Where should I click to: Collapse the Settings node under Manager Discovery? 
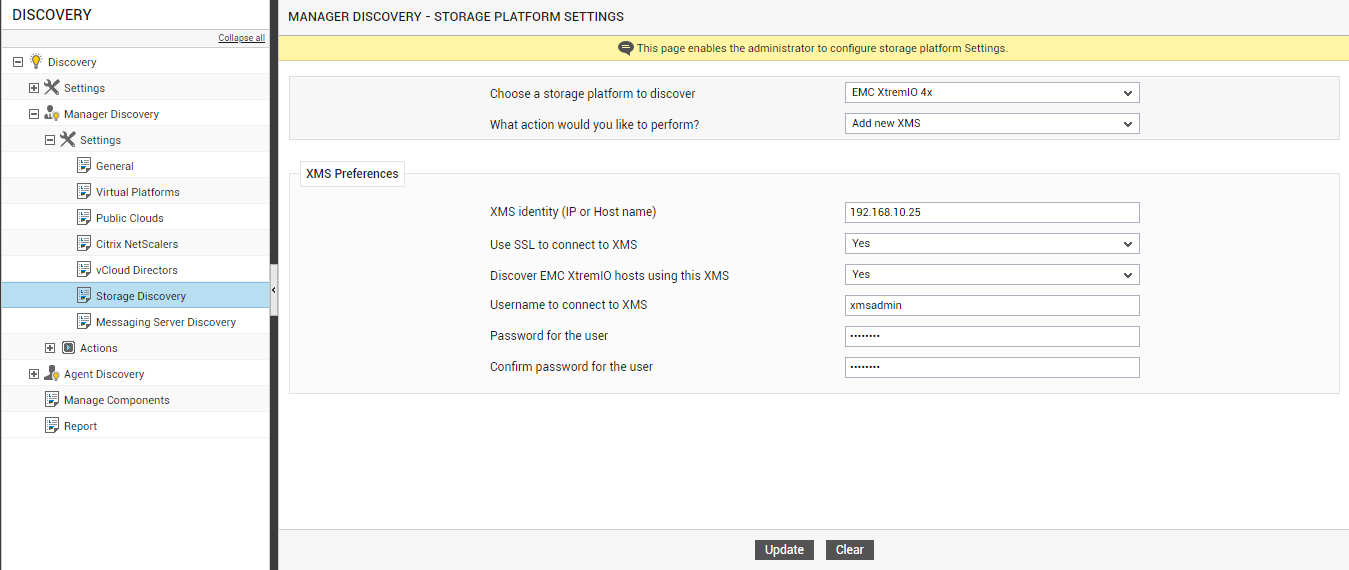(x=50, y=140)
